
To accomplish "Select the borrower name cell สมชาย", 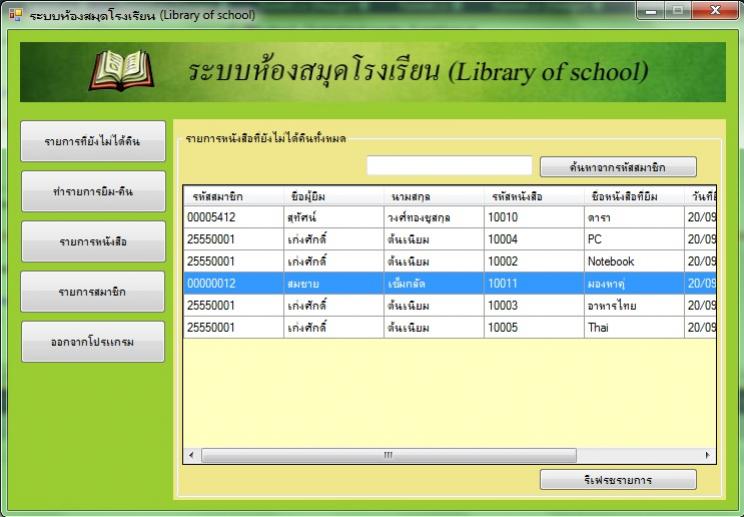I will [x=334, y=284].
